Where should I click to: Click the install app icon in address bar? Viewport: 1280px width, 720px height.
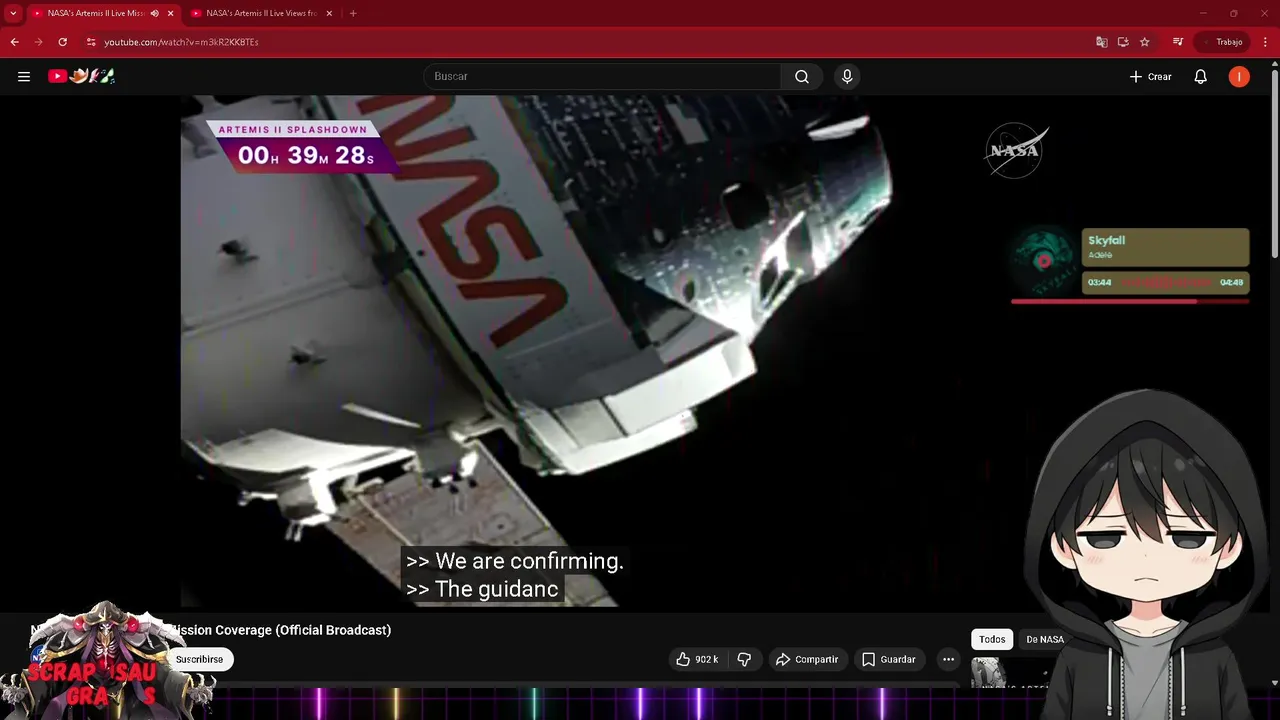tap(1123, 42)
